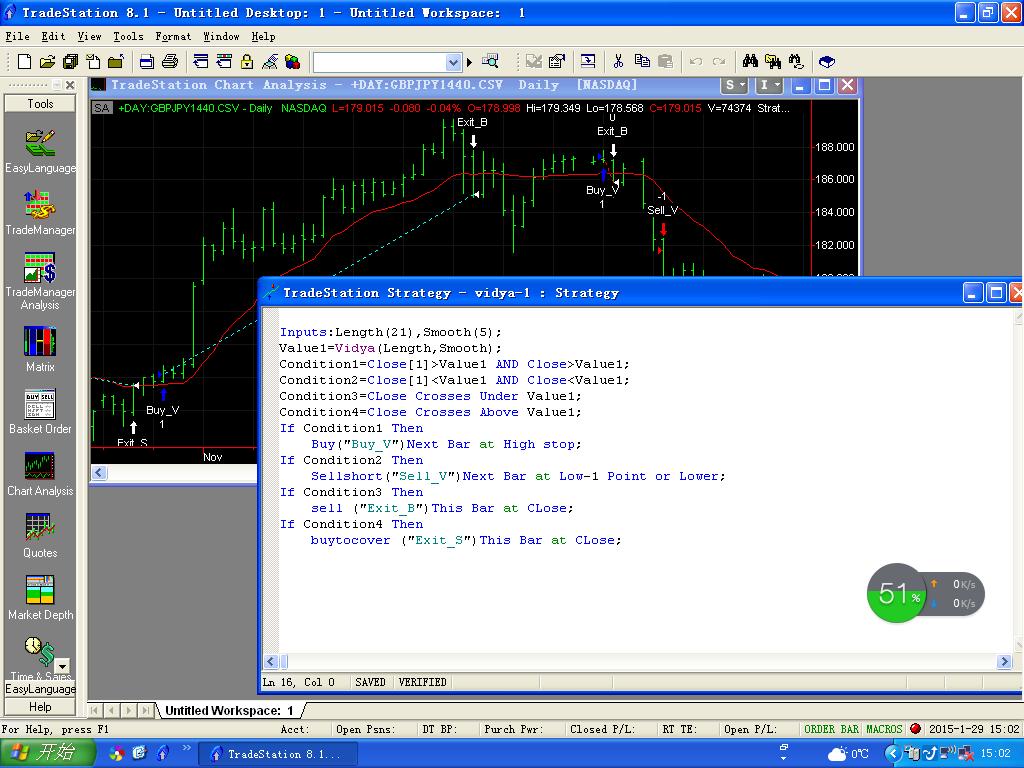Click the taskbar clock 15:02
The image size is (1024, 768).
pyautogui.click(x=995, y=754)
